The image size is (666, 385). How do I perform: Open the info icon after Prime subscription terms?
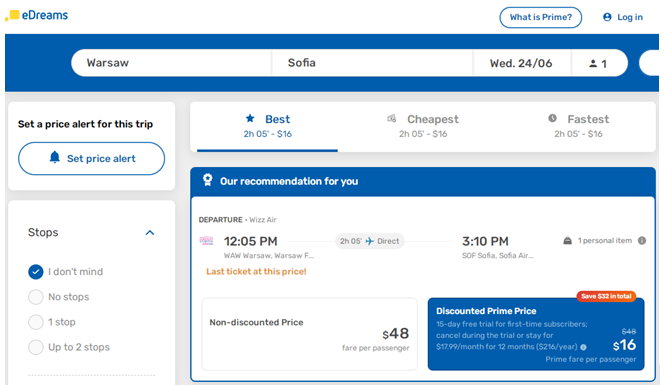(584, 347)
